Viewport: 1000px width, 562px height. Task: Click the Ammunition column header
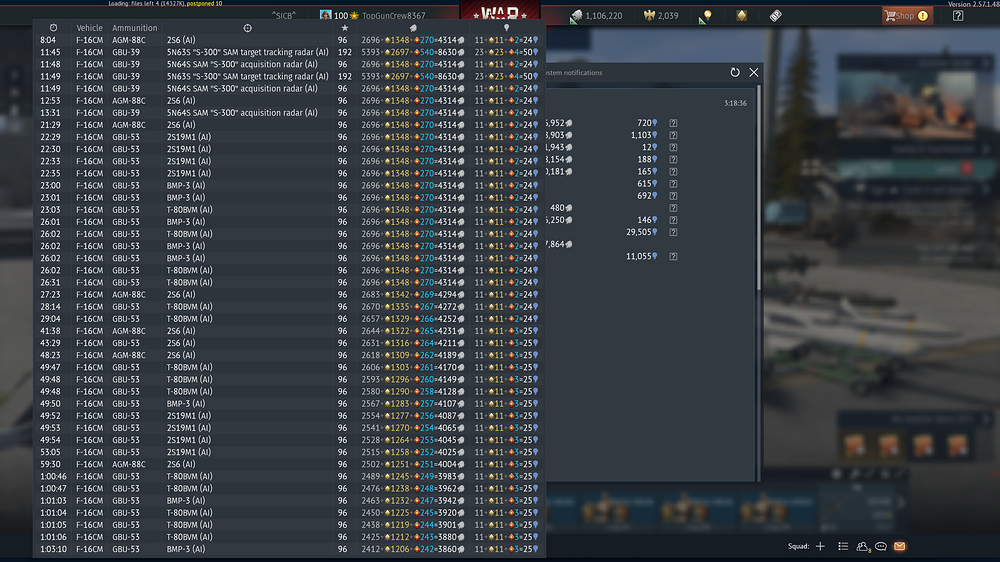135,28
